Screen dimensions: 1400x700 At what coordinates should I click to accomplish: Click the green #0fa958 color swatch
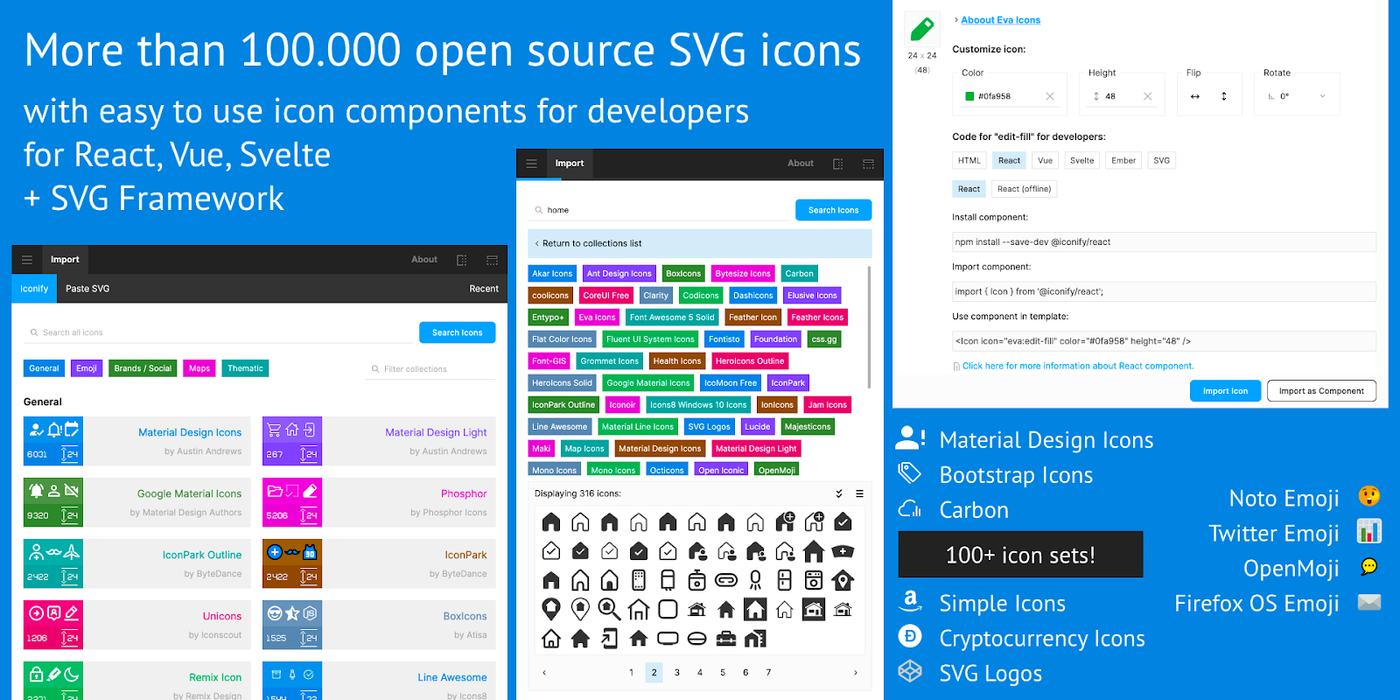click(969, 97)
